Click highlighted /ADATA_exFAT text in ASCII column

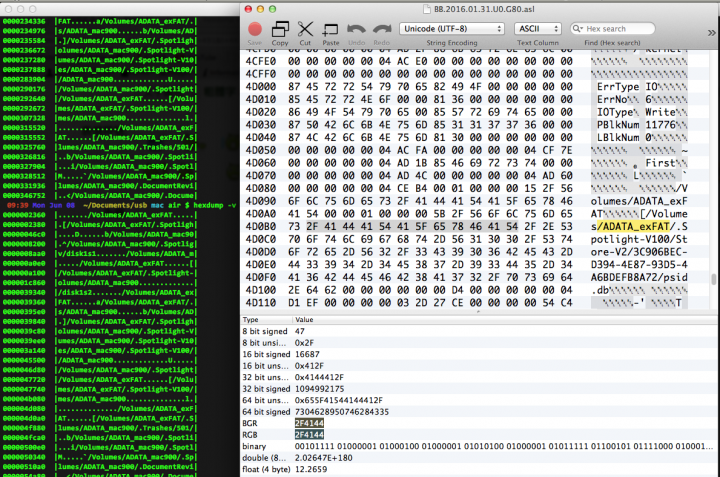(633, 226)
